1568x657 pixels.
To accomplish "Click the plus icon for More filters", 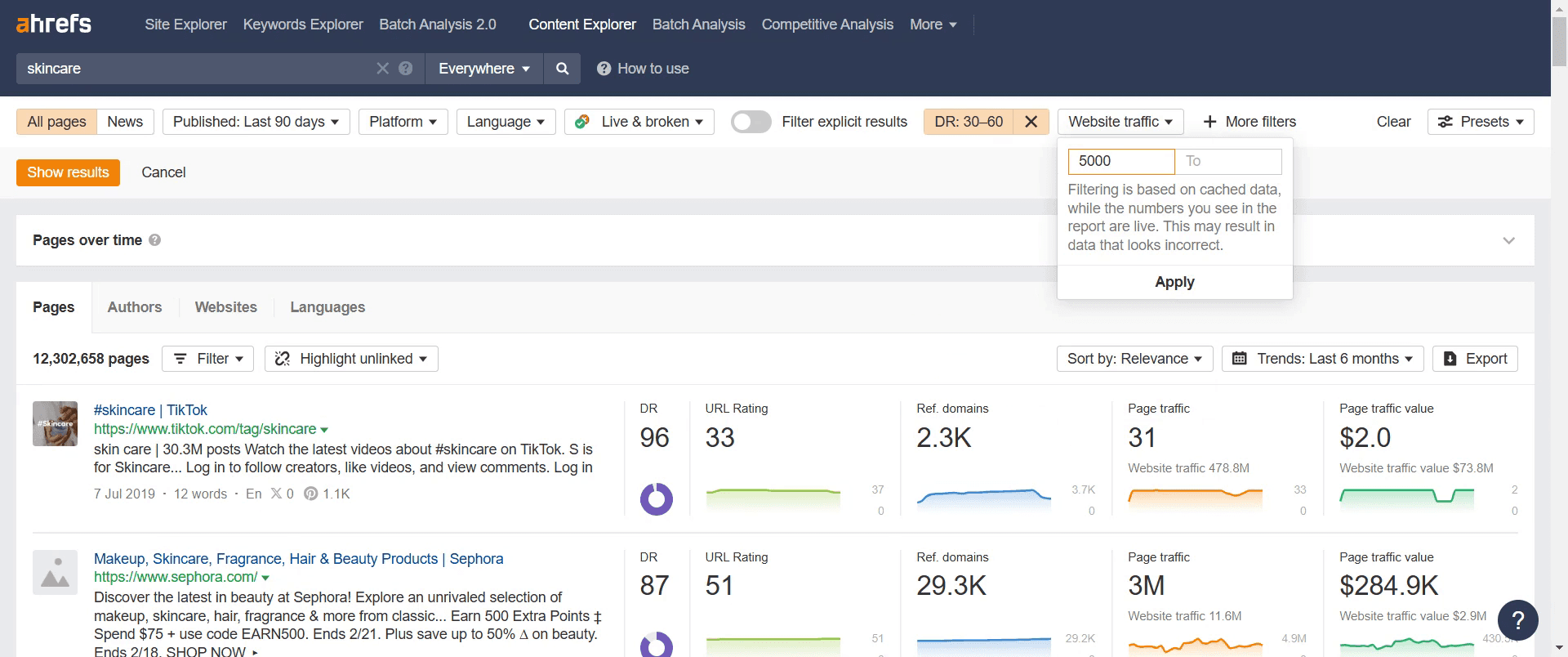I will (x=1209, y=122).
